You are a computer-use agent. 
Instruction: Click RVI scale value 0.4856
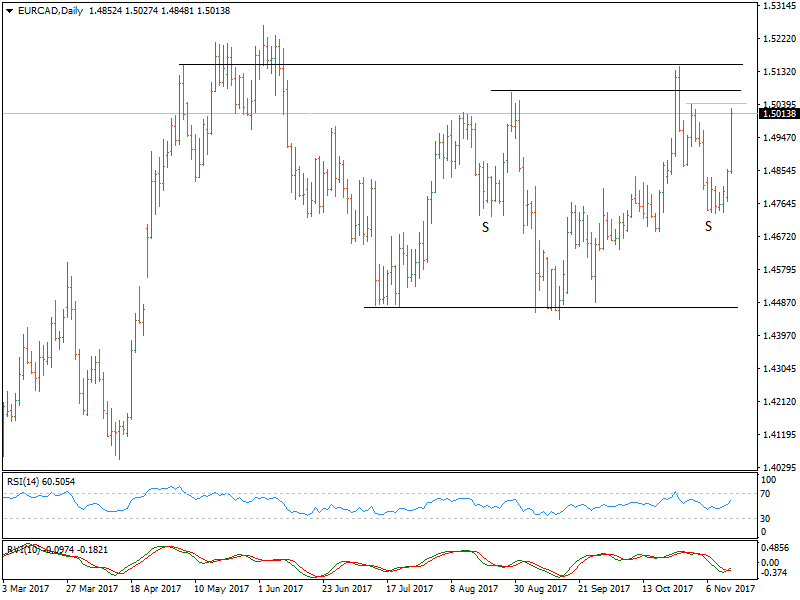[x=774, y=549]
